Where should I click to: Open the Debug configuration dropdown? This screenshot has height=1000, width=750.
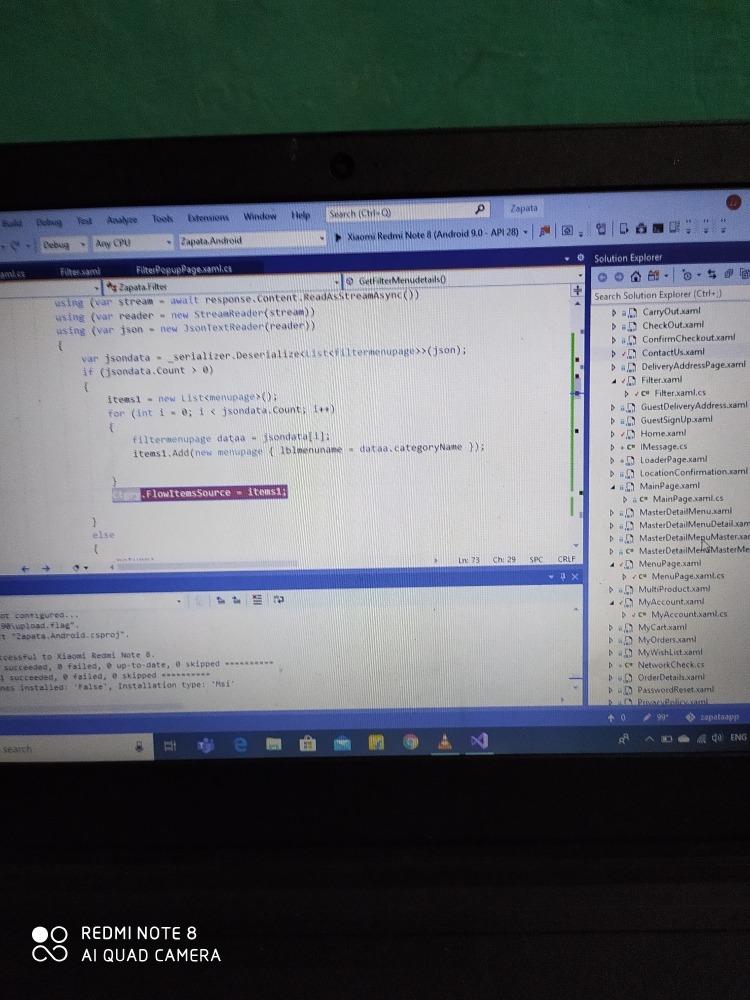tap(62, 243)
